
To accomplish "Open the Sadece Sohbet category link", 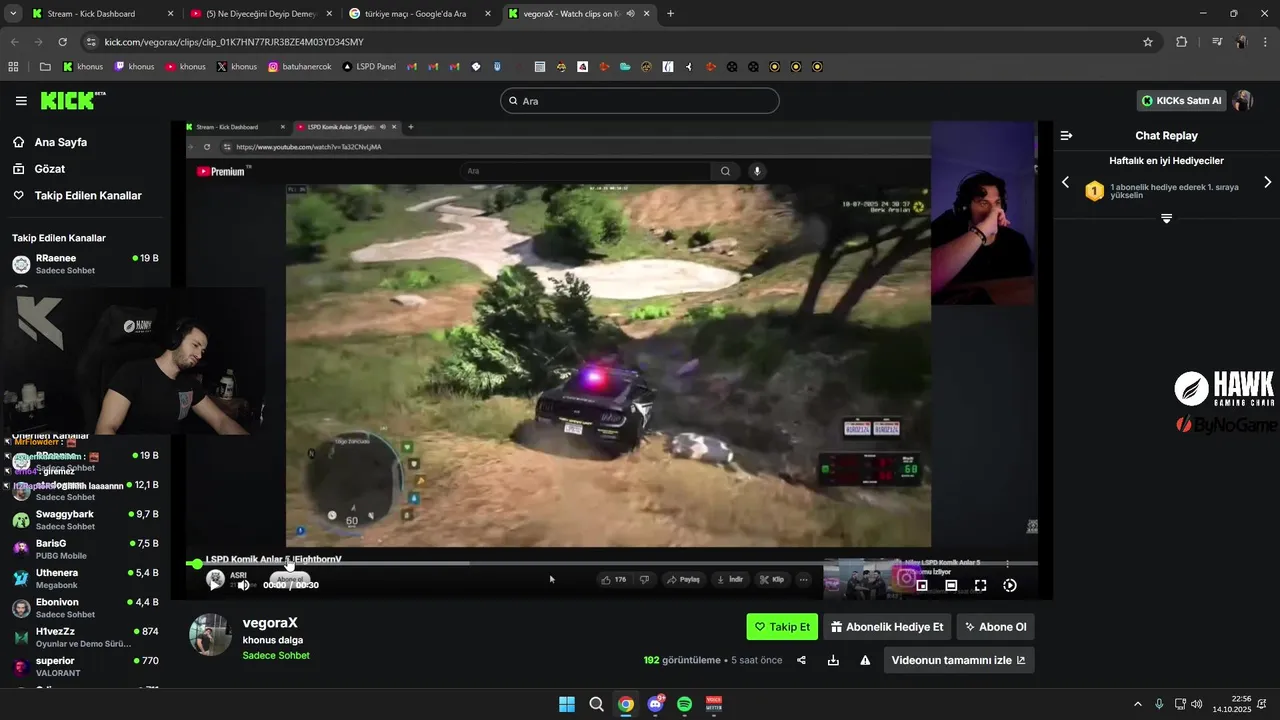I will coord(276,656).
